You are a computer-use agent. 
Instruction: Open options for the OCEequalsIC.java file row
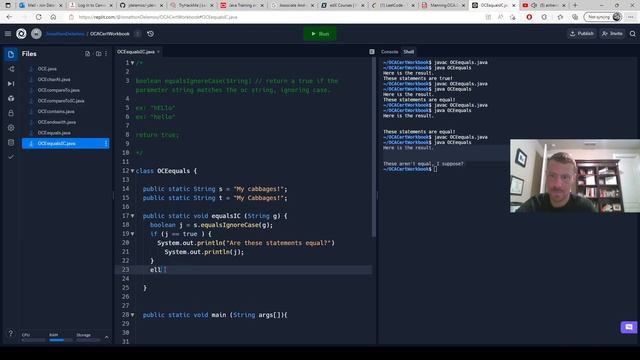[106, 143]
